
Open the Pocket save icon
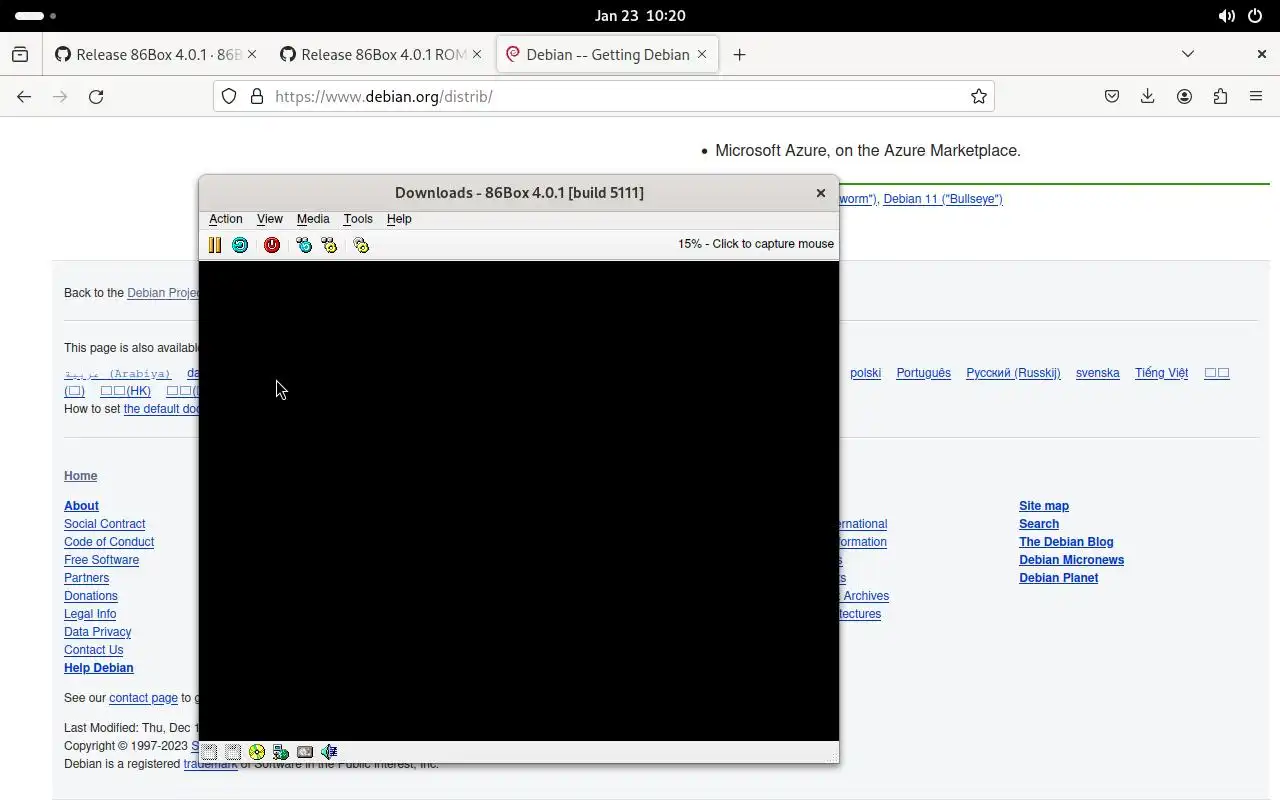coord(1112,96)
